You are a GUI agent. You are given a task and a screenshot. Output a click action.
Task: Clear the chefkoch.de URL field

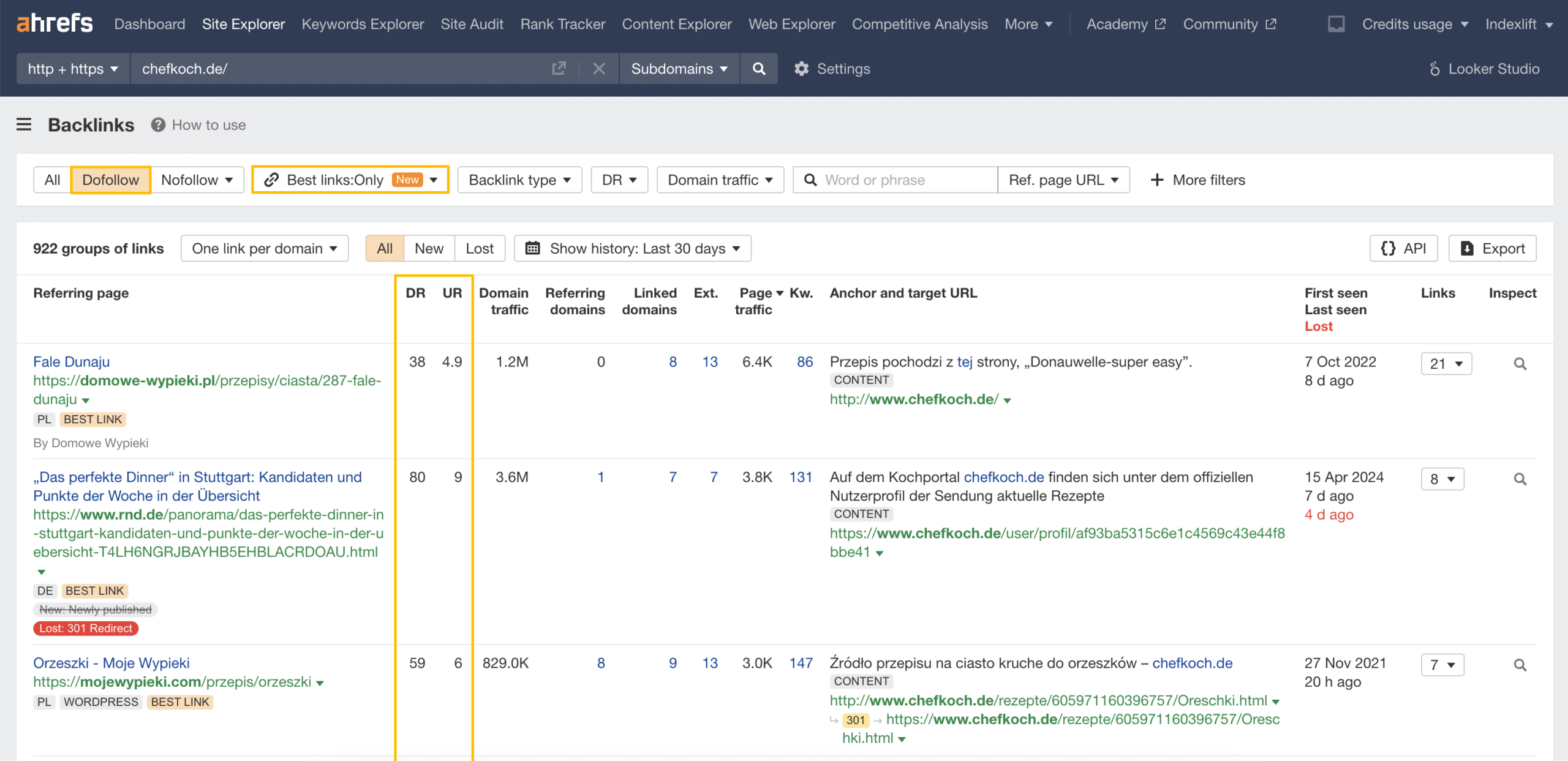599,69
